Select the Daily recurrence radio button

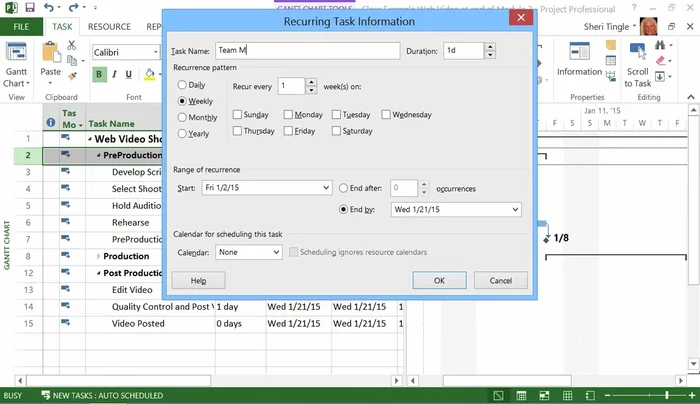click(x=181, y=85)
